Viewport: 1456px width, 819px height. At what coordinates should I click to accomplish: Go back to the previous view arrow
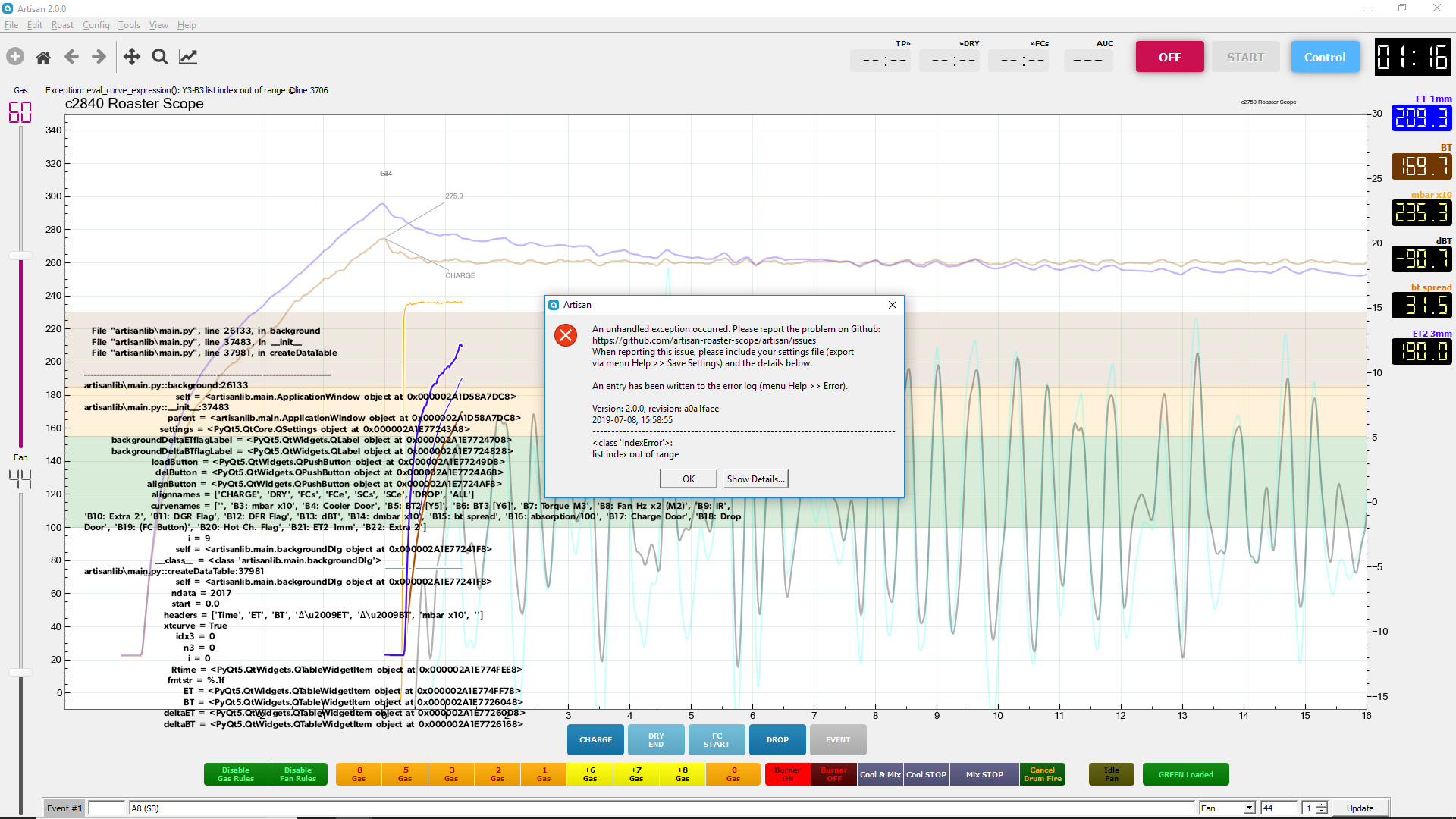pyautogui.click(x=71, y=57)
